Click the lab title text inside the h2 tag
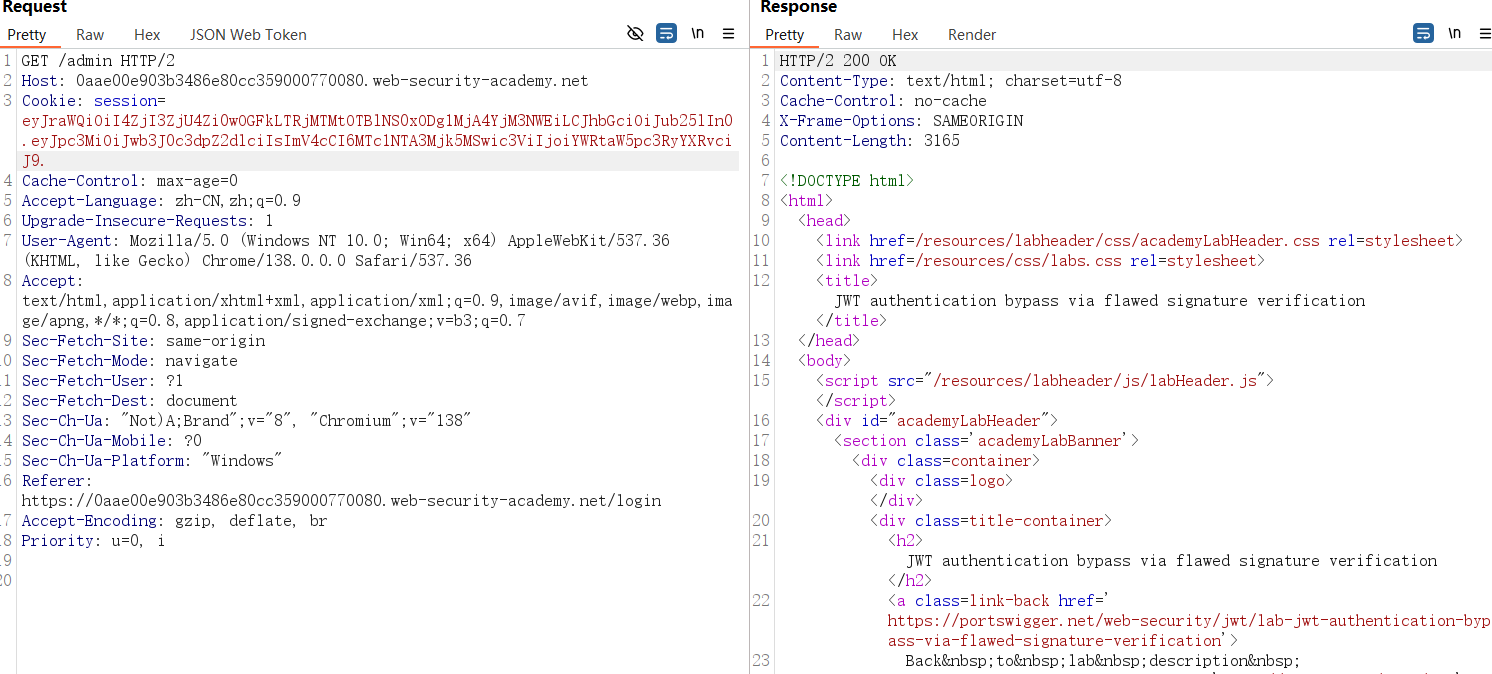This screenshot has height=674, width=1492. point(1172,561)
